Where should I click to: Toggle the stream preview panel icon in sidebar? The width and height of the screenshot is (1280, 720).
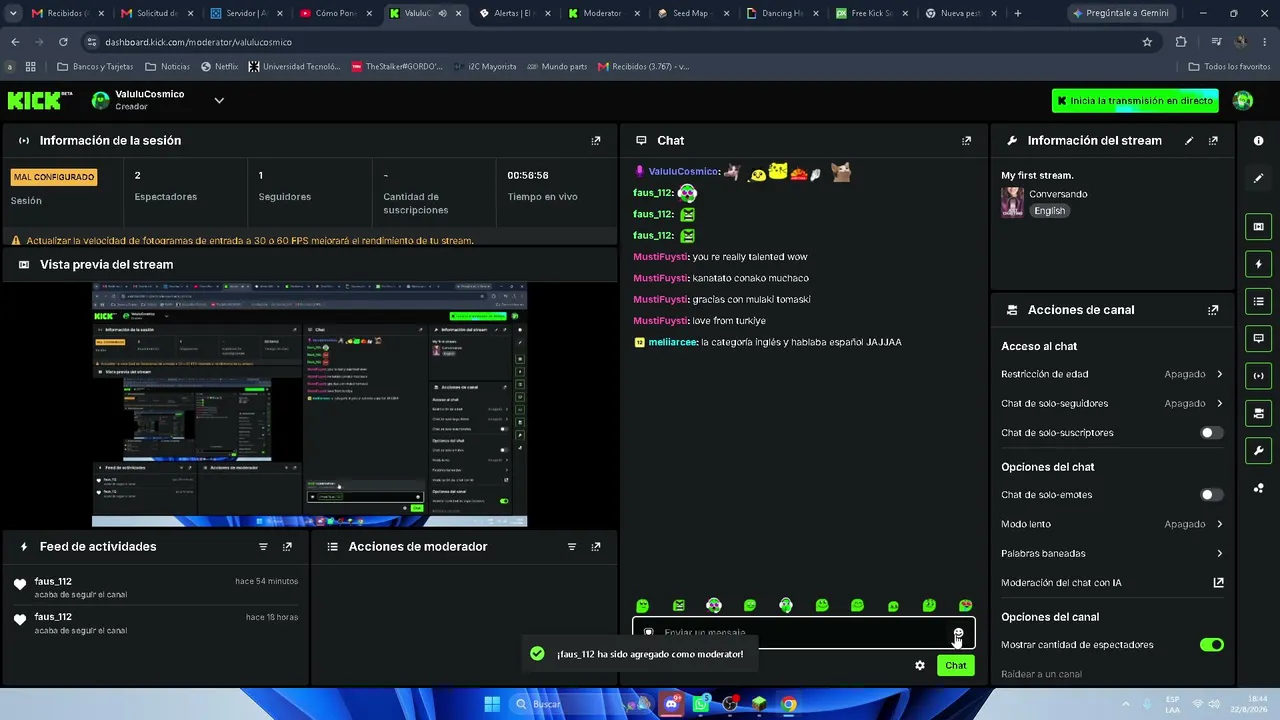point(1258,227)
